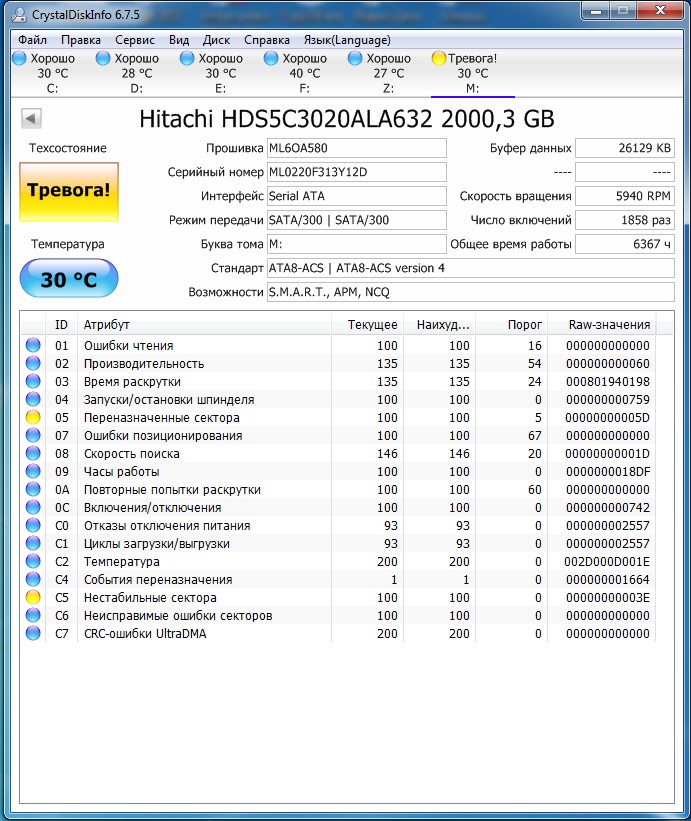Click the ID column header
The image size is (691, 821).
point(61,325)
